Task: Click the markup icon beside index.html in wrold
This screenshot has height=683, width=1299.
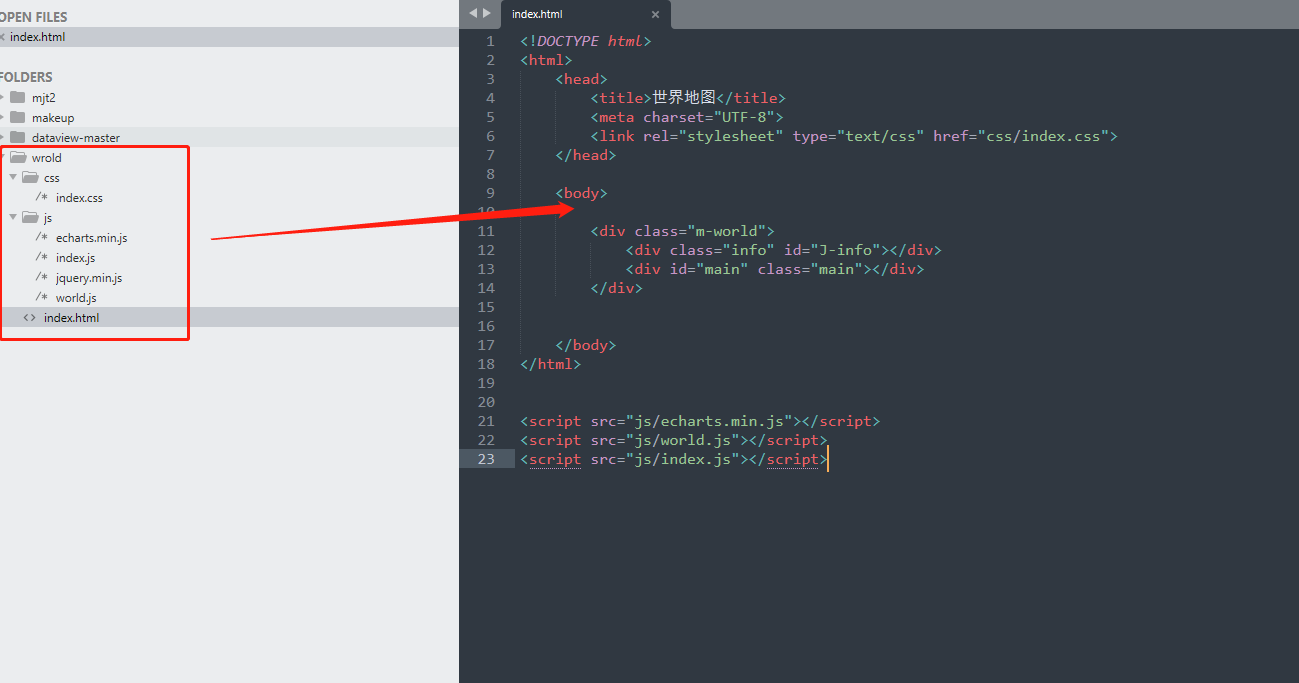Action: tap(30, 318)
